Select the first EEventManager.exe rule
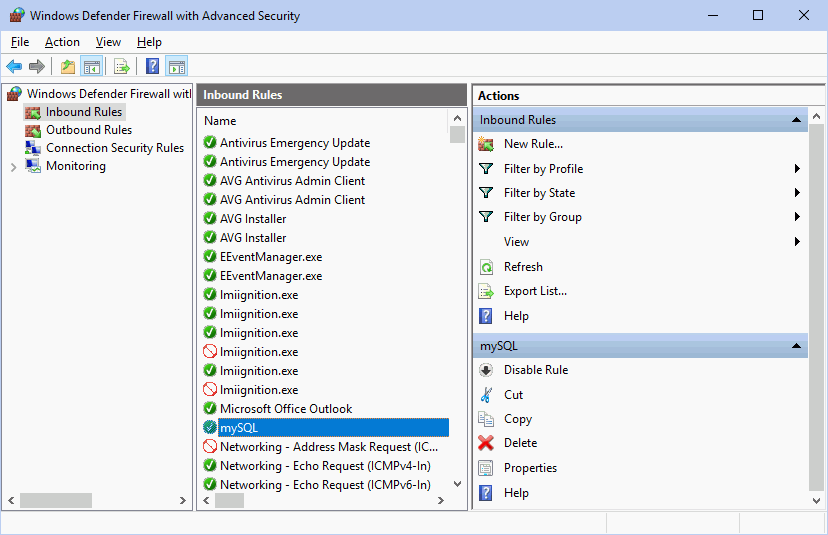The image size is (828, 535). [x=271, y=257]
